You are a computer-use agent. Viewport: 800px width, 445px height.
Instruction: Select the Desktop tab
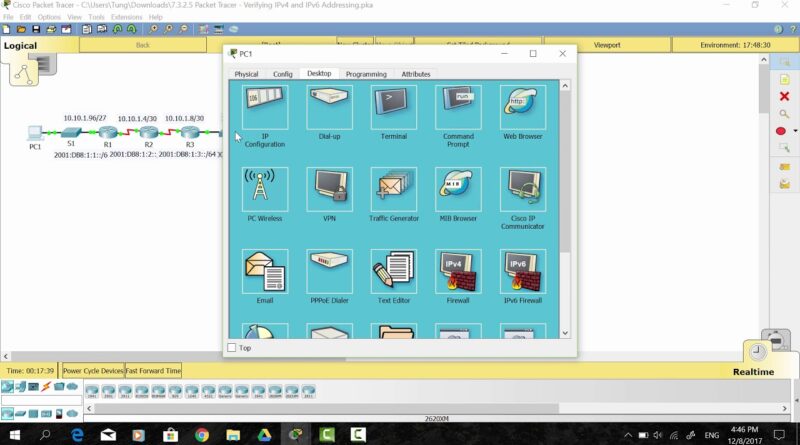[x=319, y=73]
